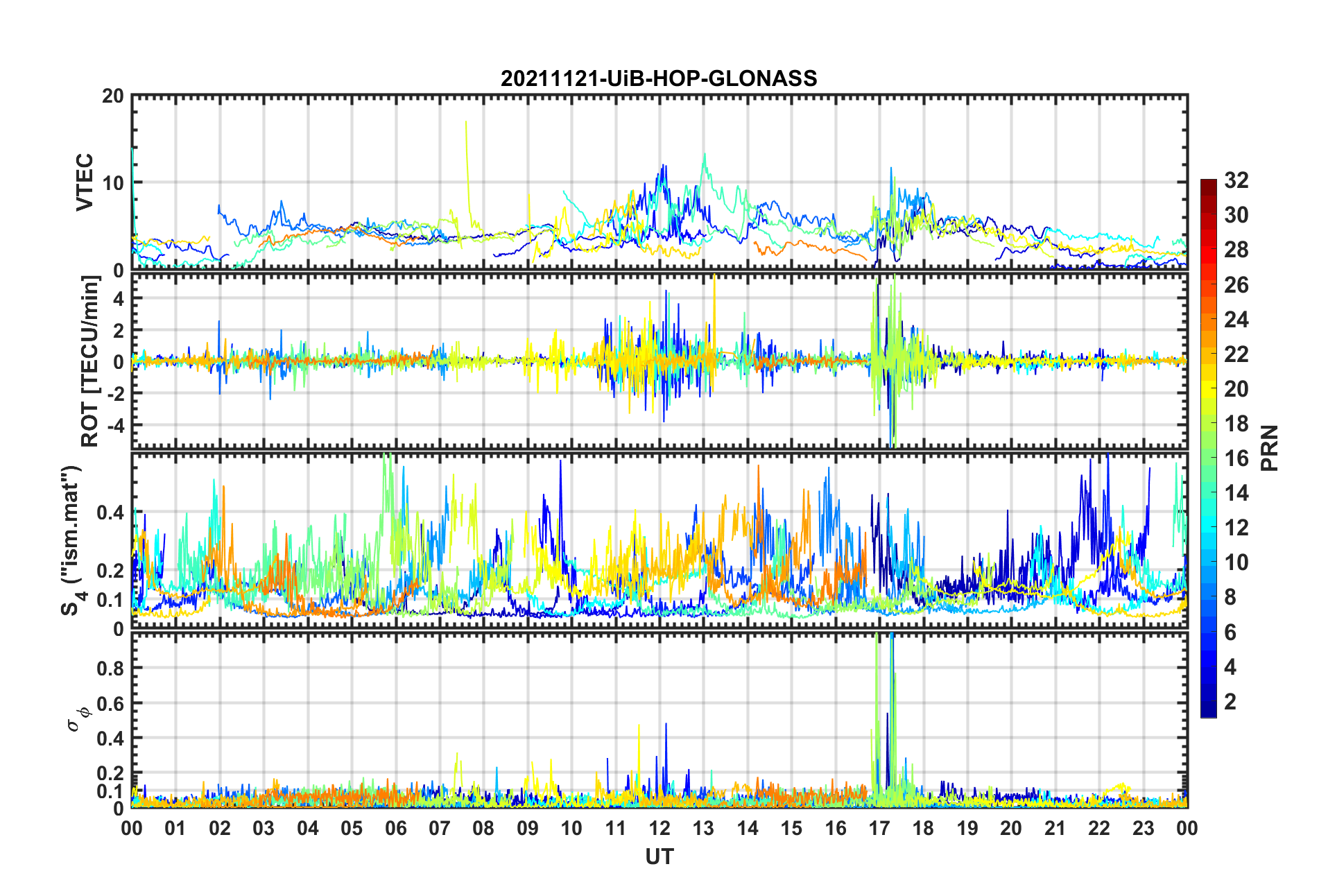This screenshot has height=896, width=1319.
Task: Click the VTEC y-axis label
Action: click(85, 182)
